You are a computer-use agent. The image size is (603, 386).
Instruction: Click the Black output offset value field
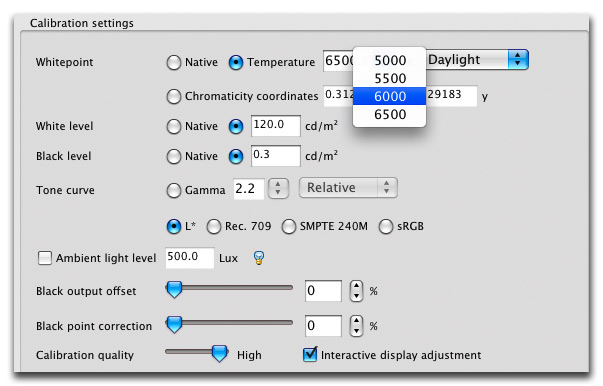323,291
